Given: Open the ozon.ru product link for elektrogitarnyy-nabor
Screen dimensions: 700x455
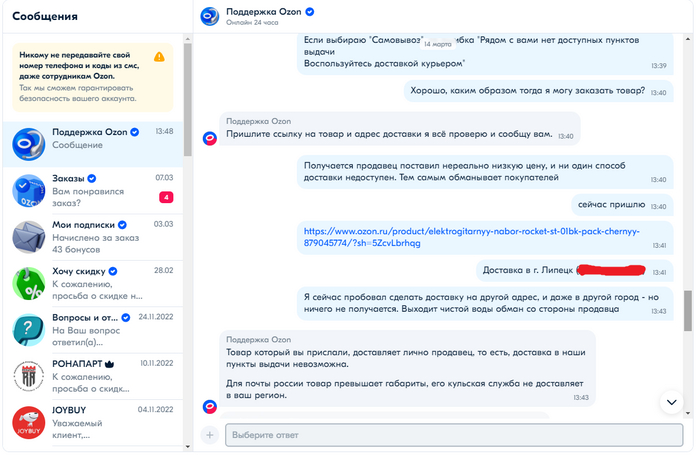Looking at the screenshot, I should [471, 237].
